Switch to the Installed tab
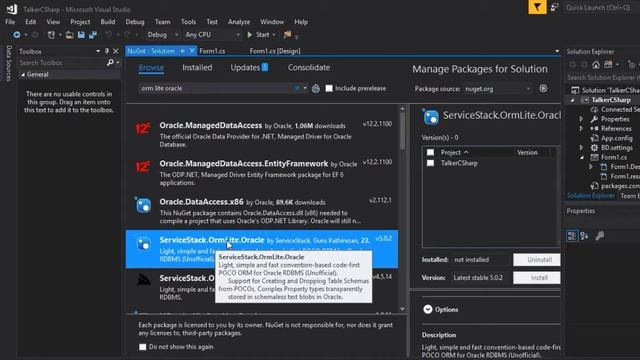 pos(197,68)
